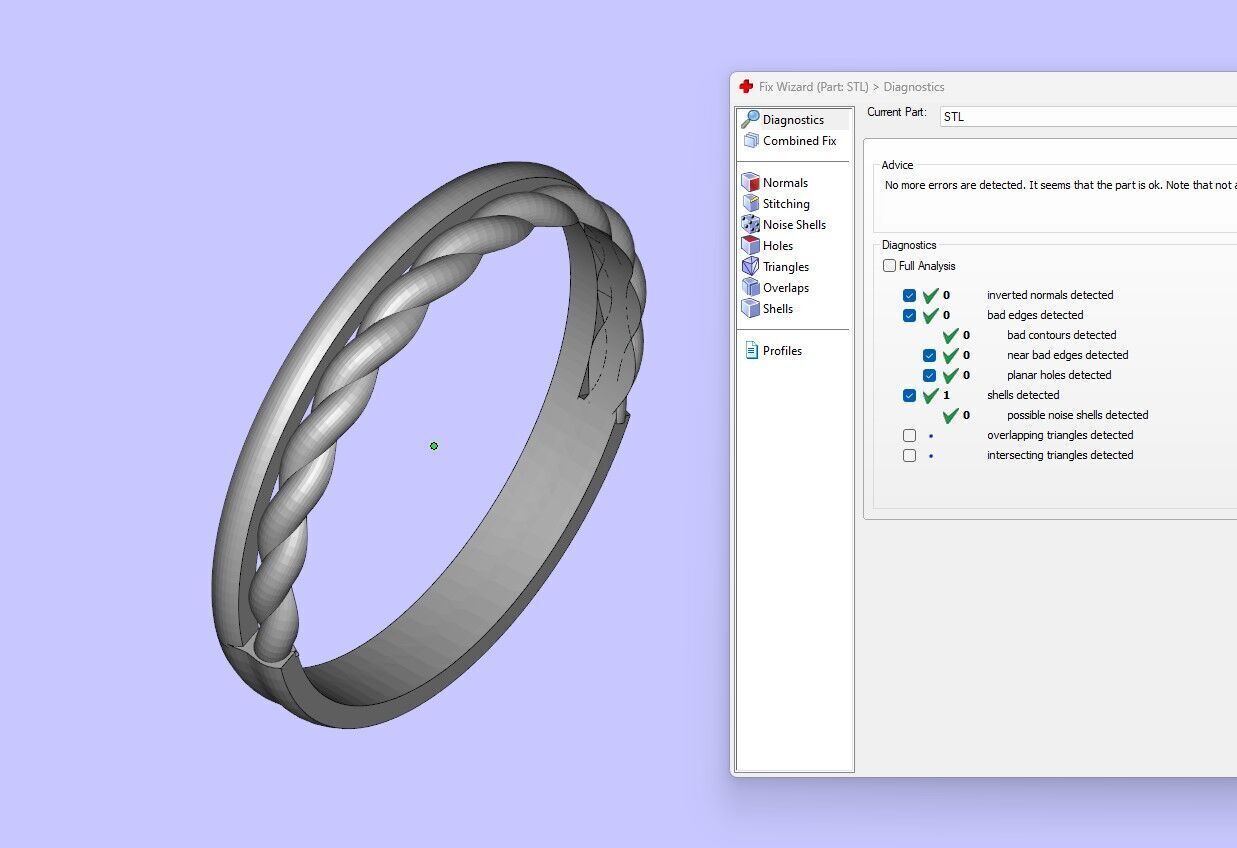1237x848 pixels.
Task: Enable the Full Analysis checkbox
Action: pyautogui.click(x=889, y=266)
